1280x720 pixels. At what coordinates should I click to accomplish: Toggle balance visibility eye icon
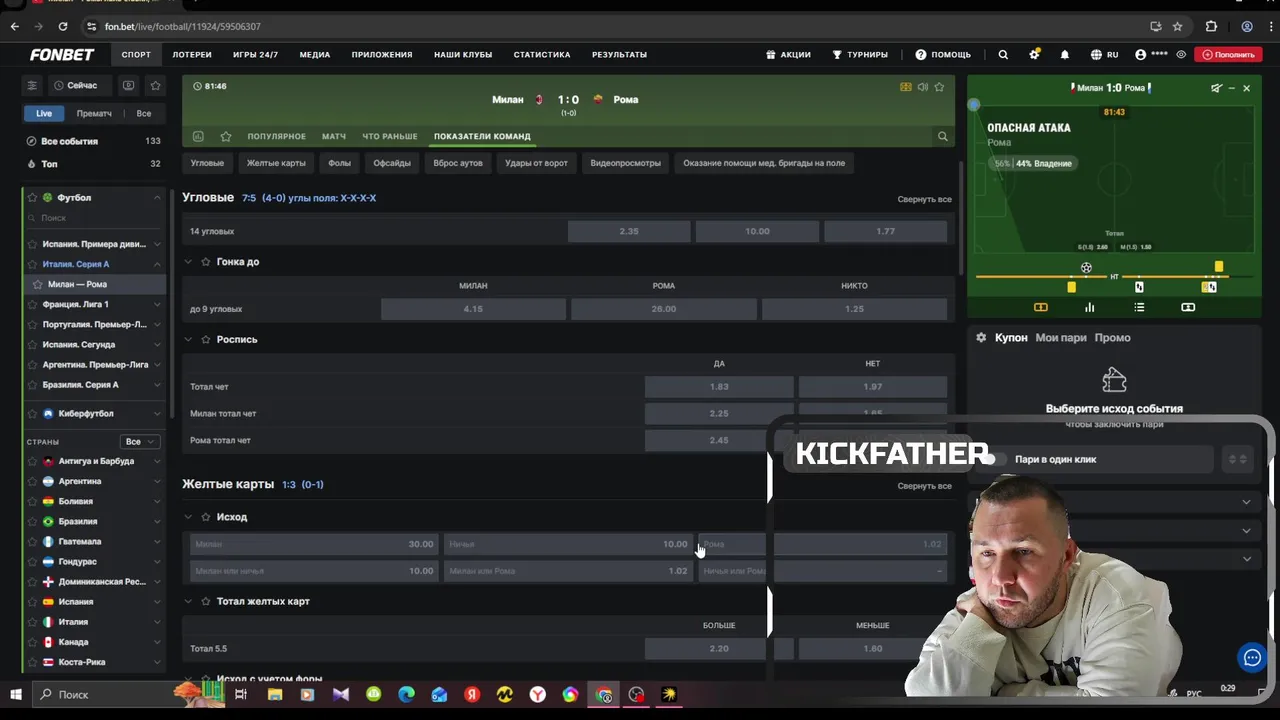click(1181, 55)
